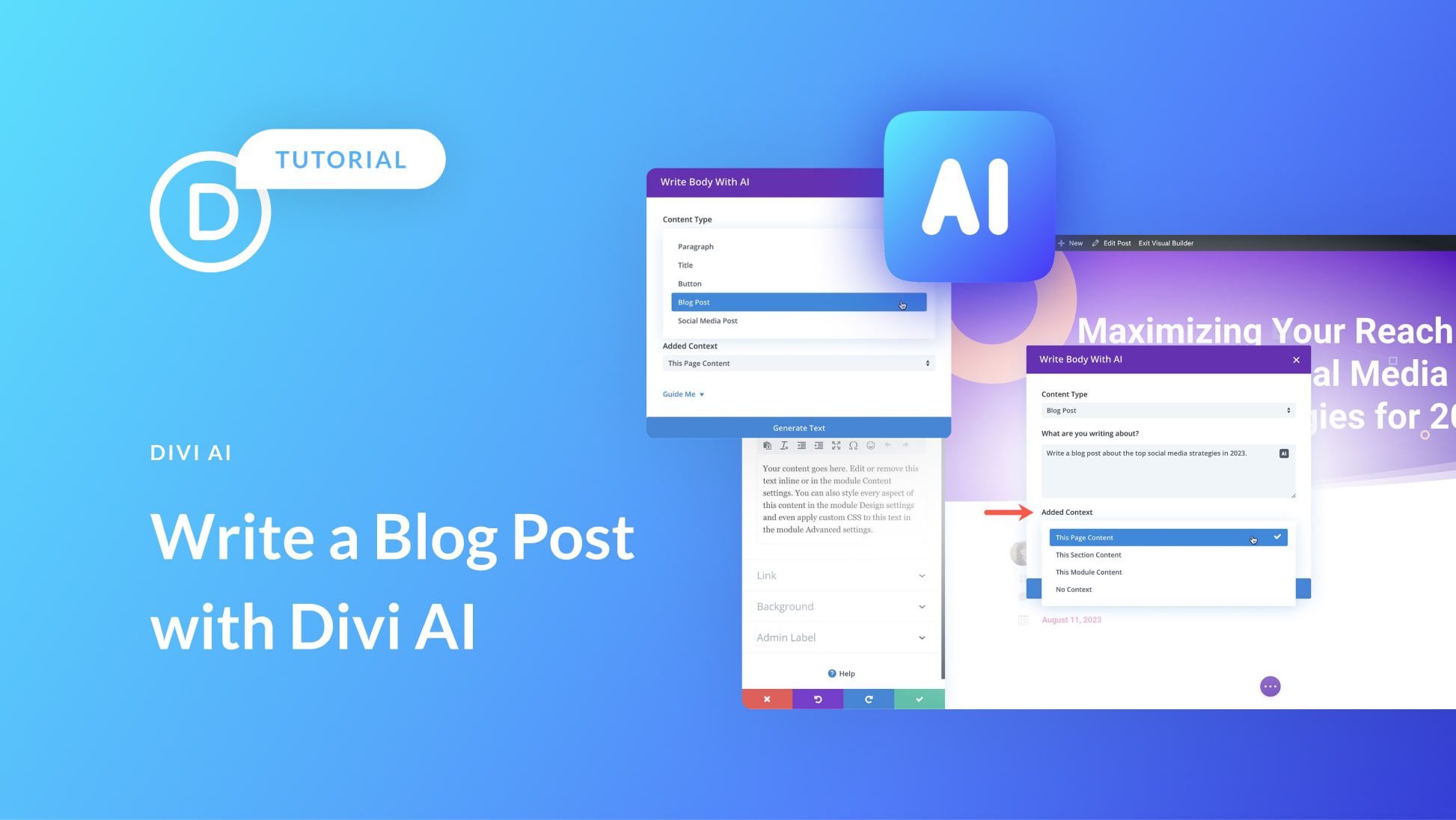The width and height of the screenshot is (1456, 820).
Task: Click the undo action icon
Action: click(818, 698)
